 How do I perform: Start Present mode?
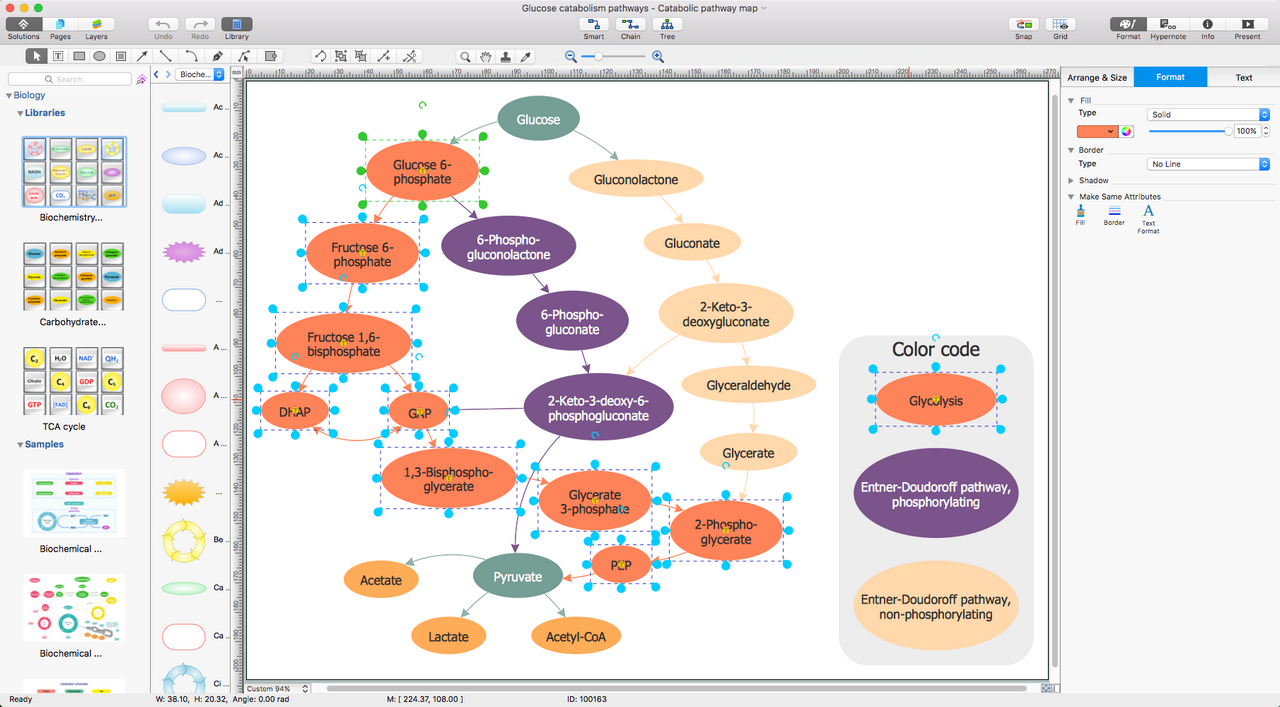click(1247, 24)
